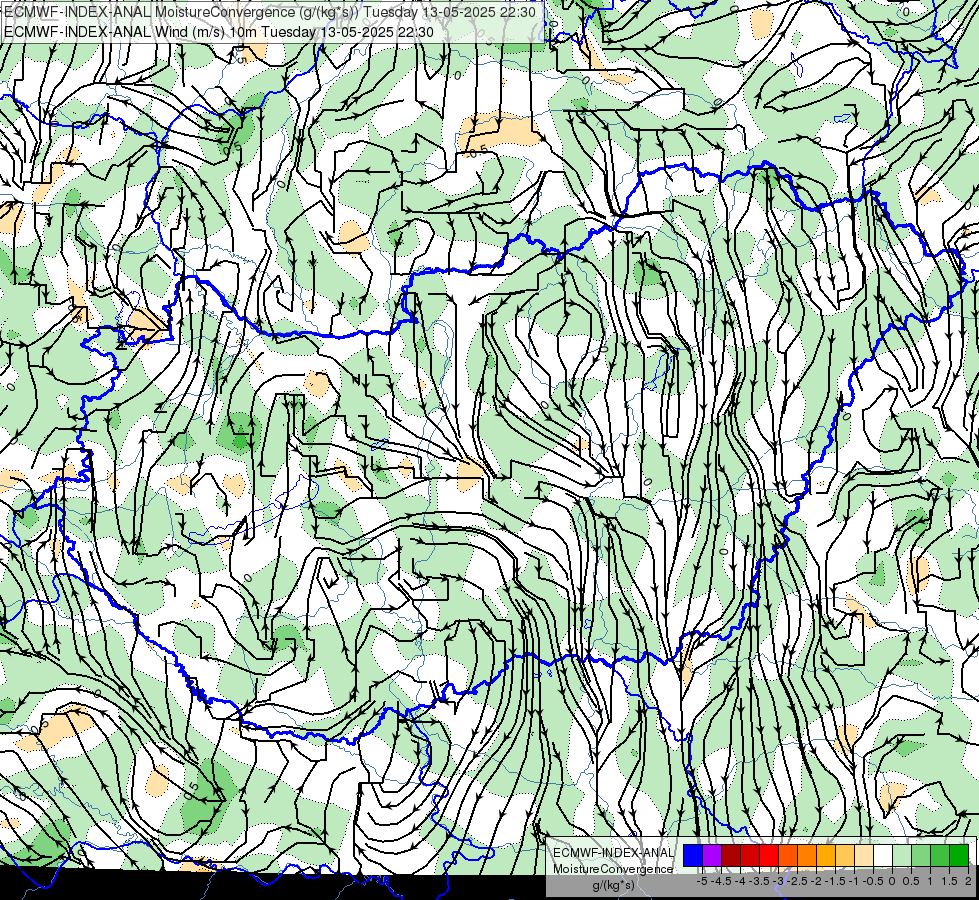This screenshot has width=979, height=900.
Task: Select the purple swatch between -5 and -4.5
Action: click(712, 856)
